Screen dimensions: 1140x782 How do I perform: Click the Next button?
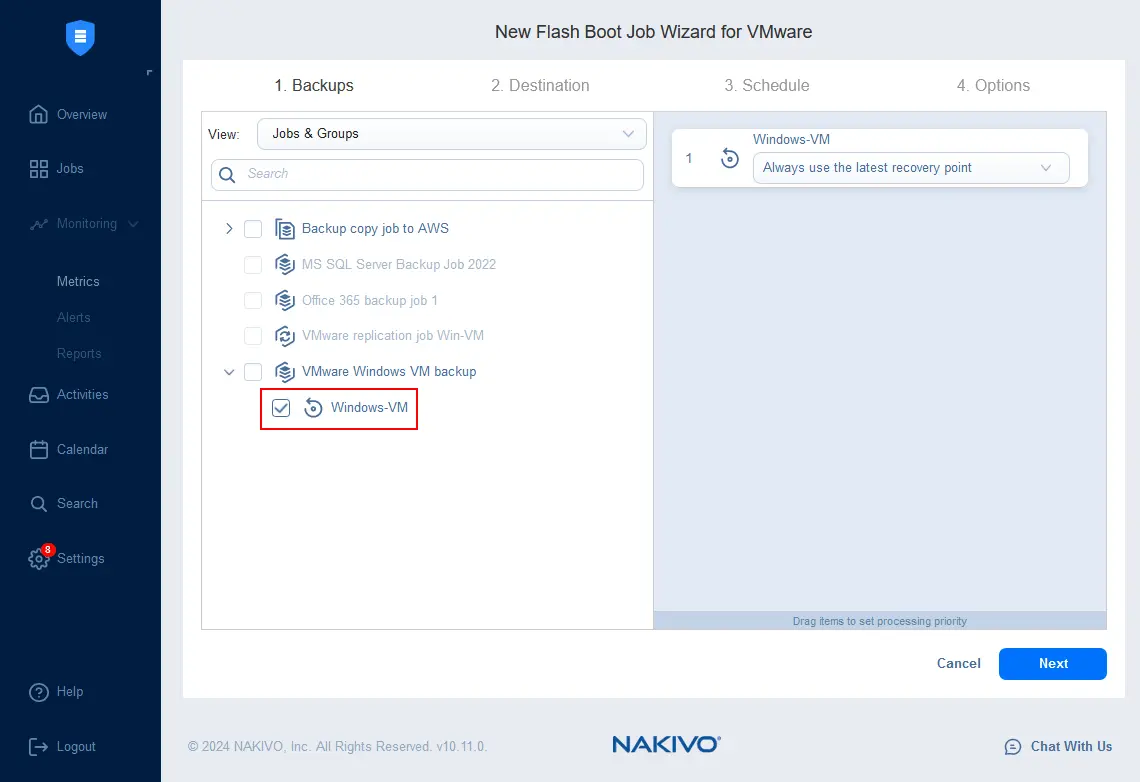click(x=1053, y=664)
